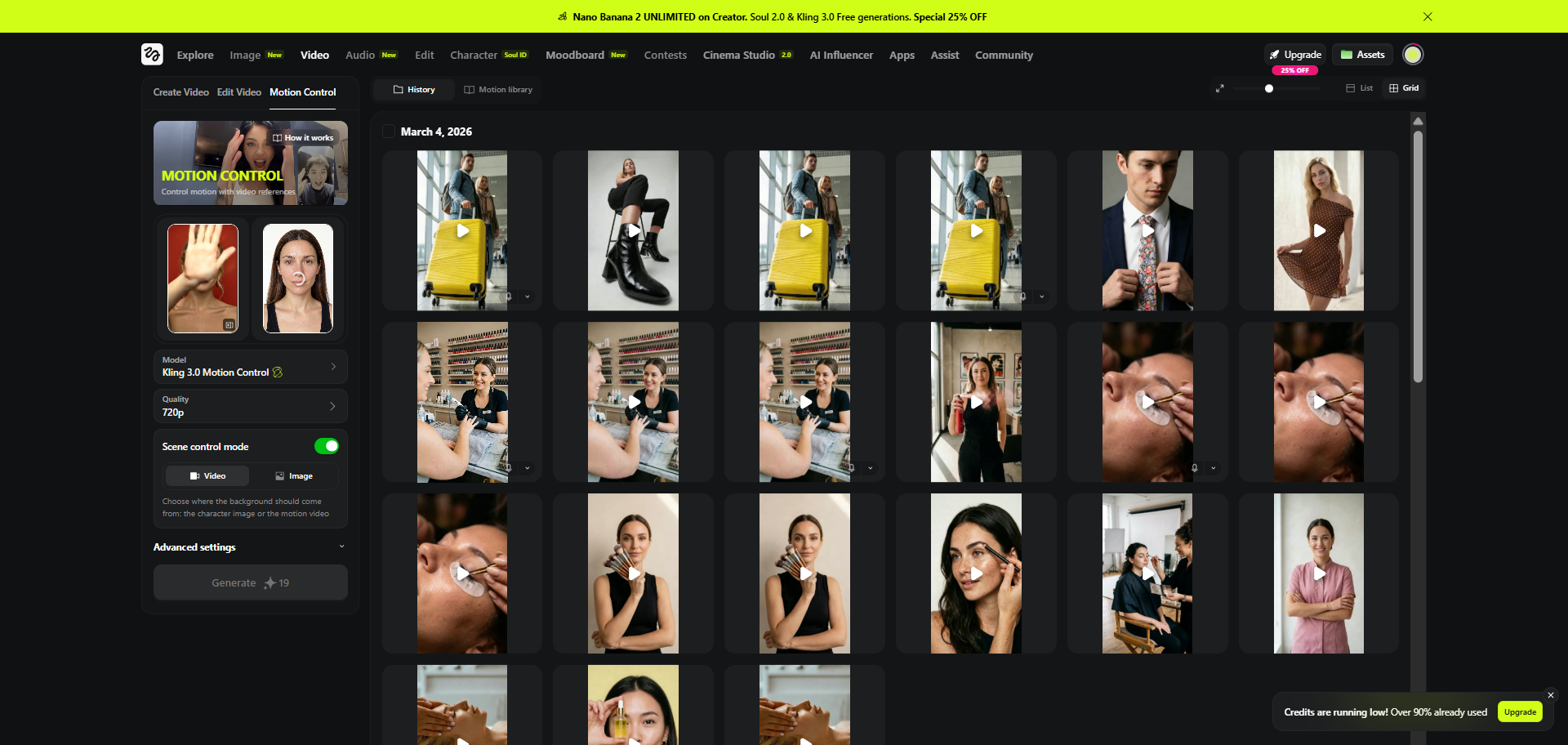The height and width of the screenshot is (745, 1568).
Task: Select the March 4, 2026 checkbox
Action: (389, 132)
